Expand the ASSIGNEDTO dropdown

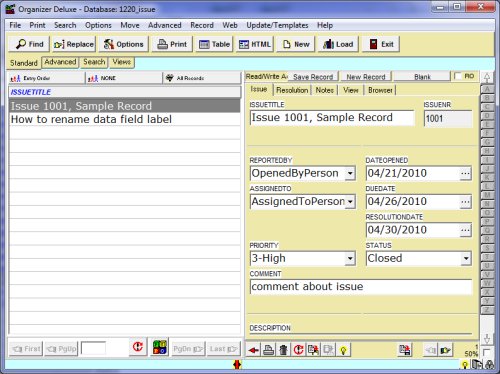pos(350,202)
